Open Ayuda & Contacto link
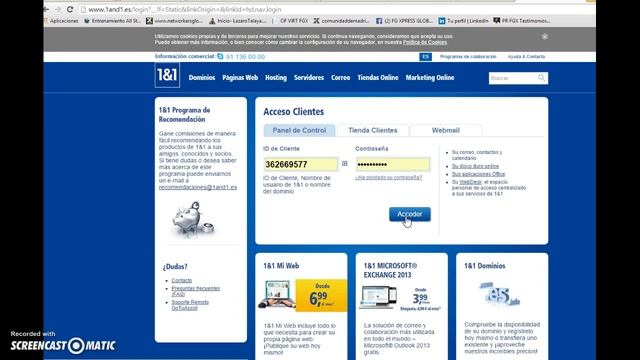 pos(526,56)
